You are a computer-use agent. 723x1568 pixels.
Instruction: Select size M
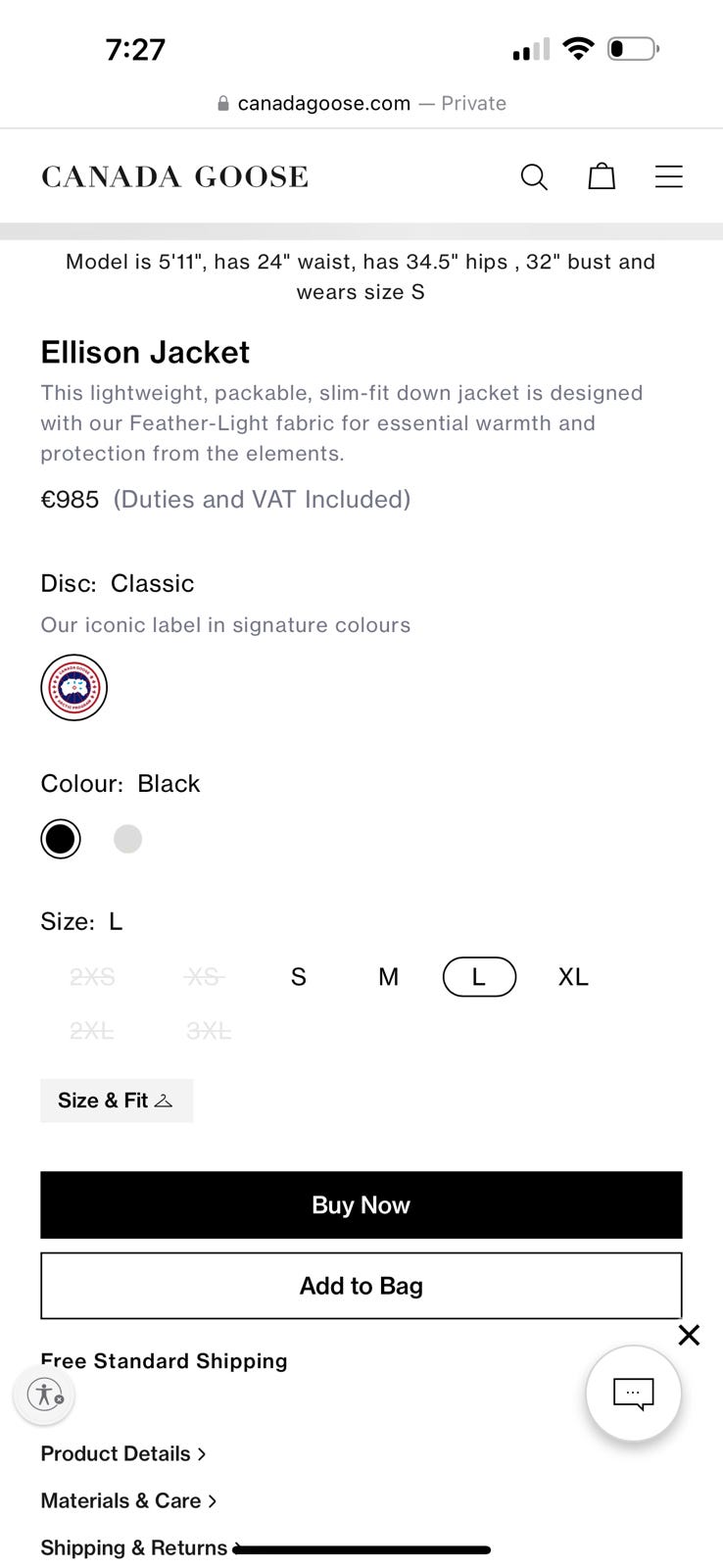[388, 977]
